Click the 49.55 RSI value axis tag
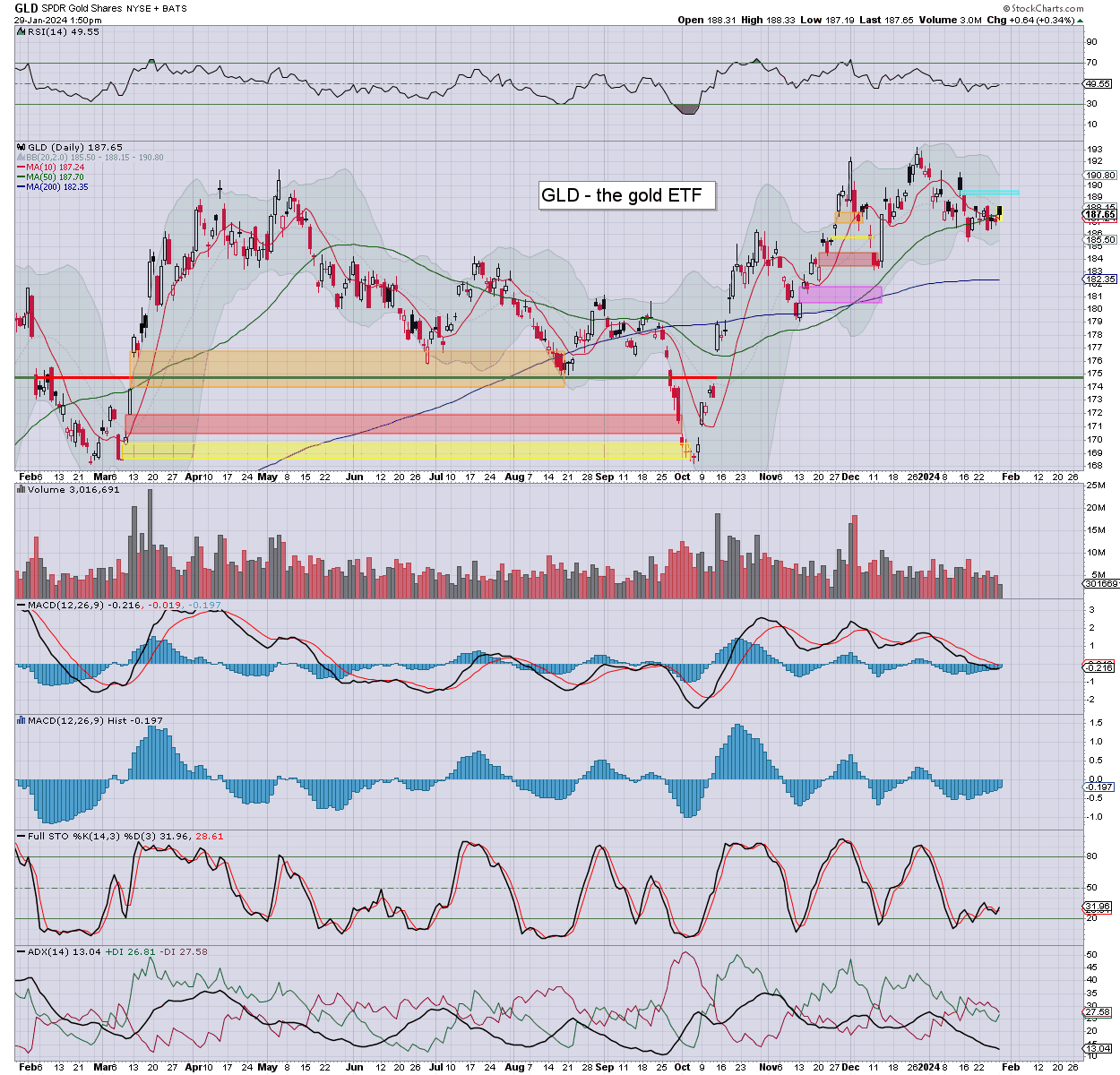1120x1075 pixels. point(1098,84)
